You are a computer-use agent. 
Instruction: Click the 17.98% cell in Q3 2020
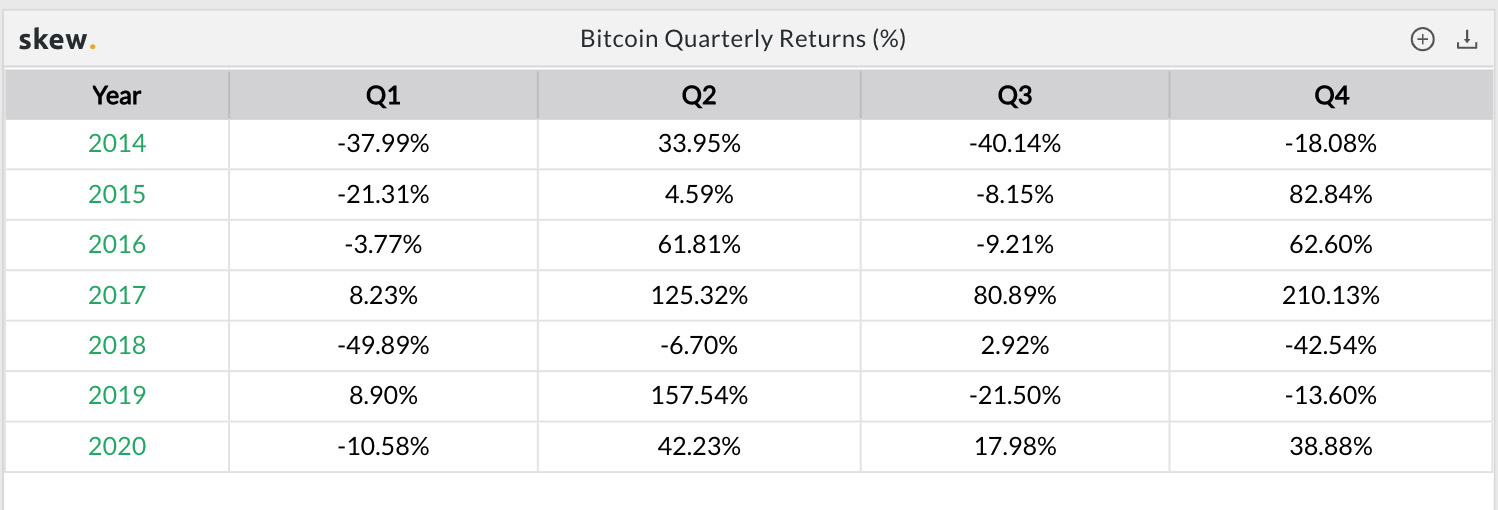click(1015, 446)
